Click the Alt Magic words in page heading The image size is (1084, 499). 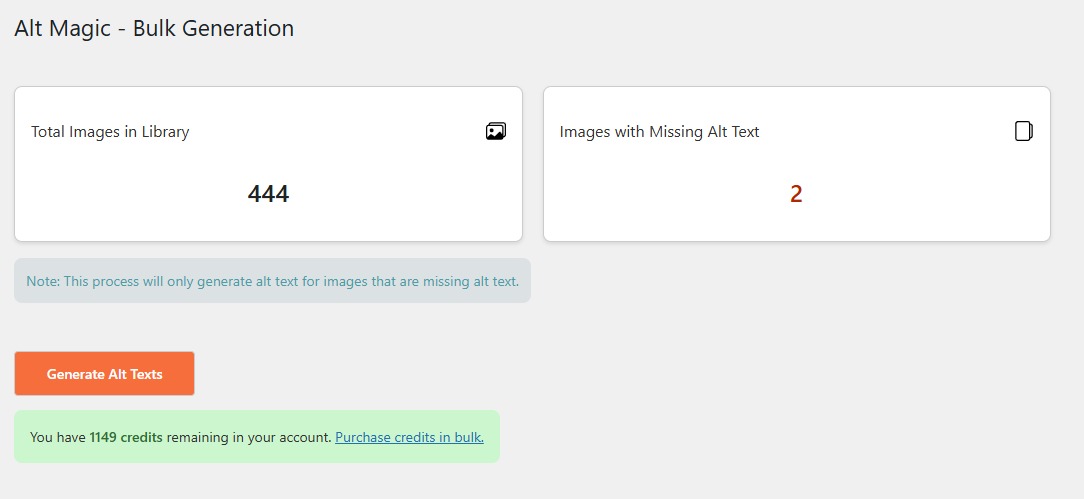tap(63, 28)
